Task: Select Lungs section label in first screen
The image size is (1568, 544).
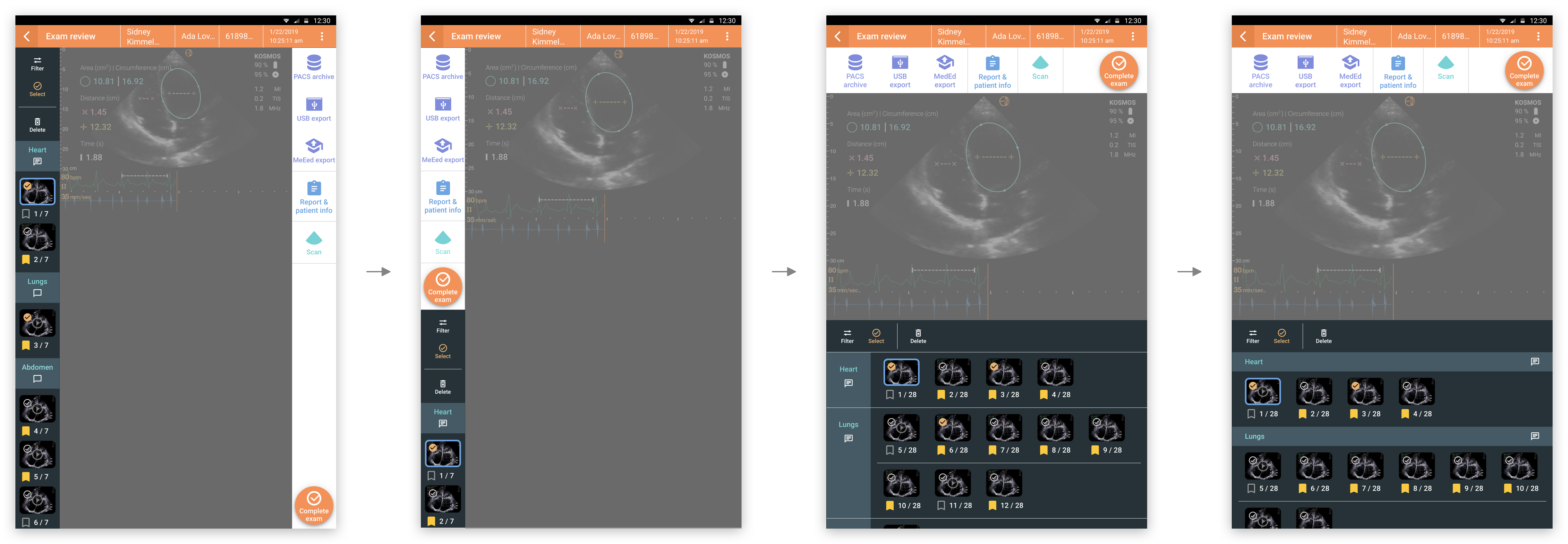Action: tap(37, 282)
